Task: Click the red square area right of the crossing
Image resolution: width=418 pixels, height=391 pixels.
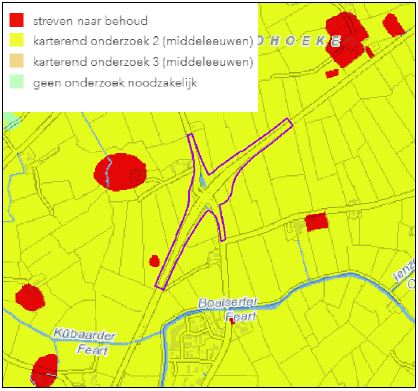Action: pos(317,222)
